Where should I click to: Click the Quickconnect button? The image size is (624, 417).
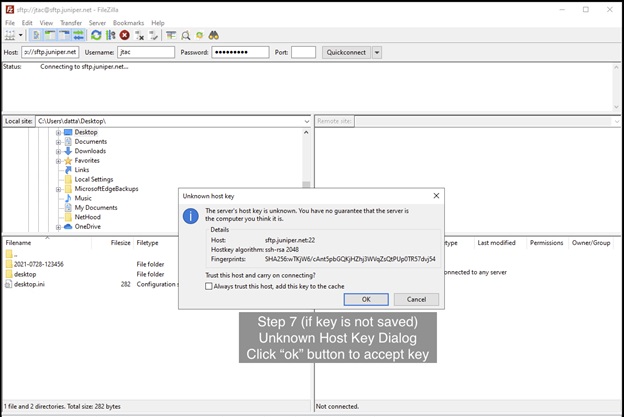click(346, 52)
